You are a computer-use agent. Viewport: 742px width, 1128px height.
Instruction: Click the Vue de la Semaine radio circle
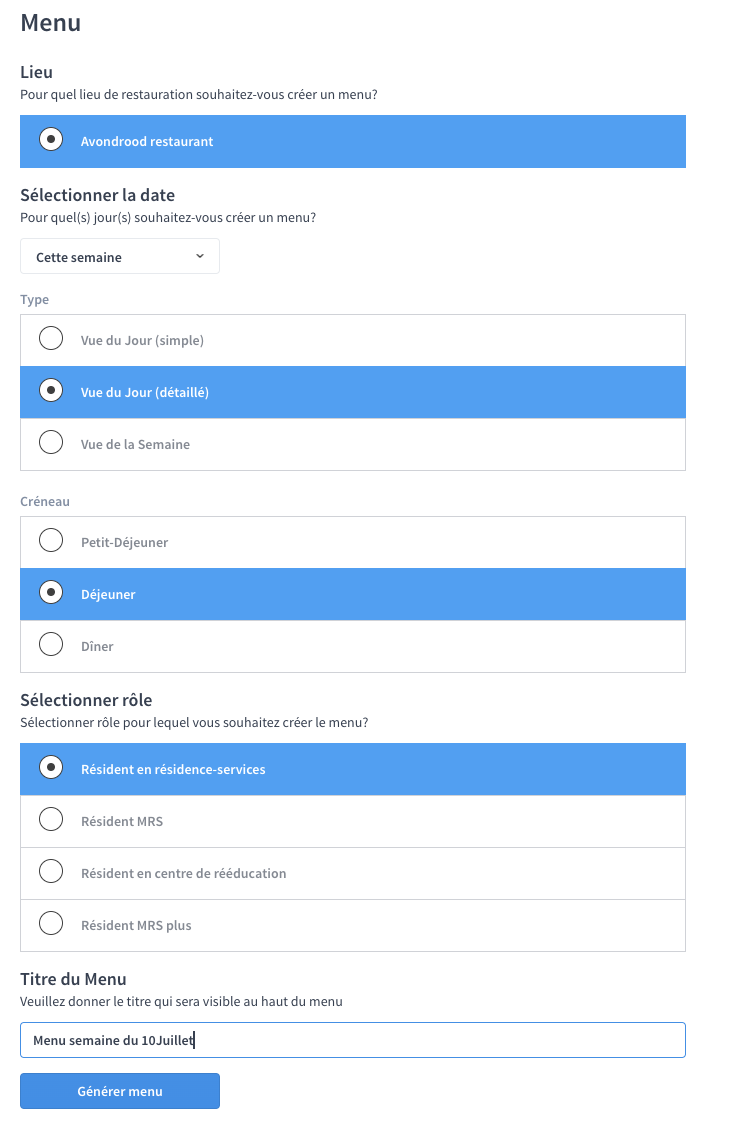pos(51,442)
